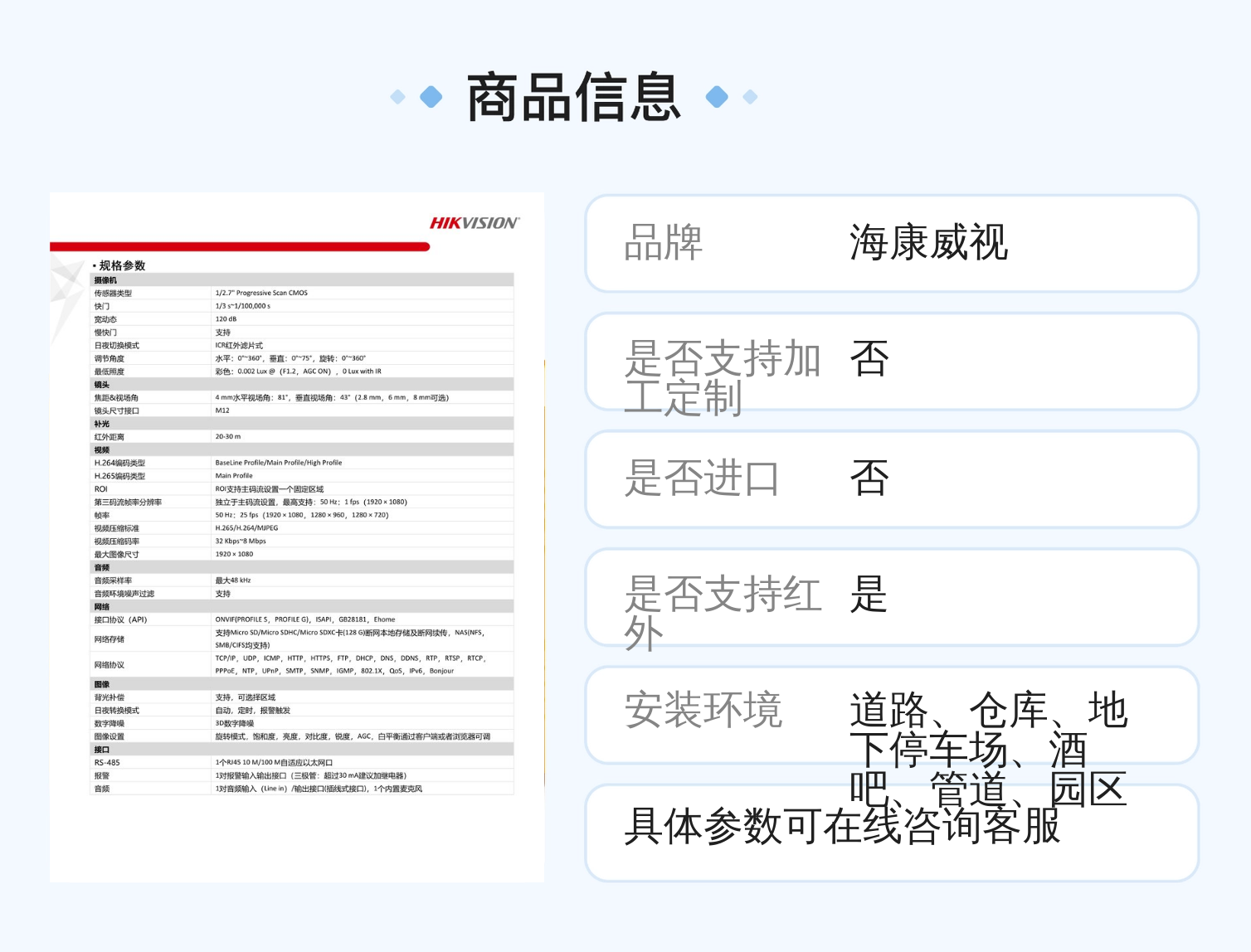Select the 是否进口 label

[702, 478]
